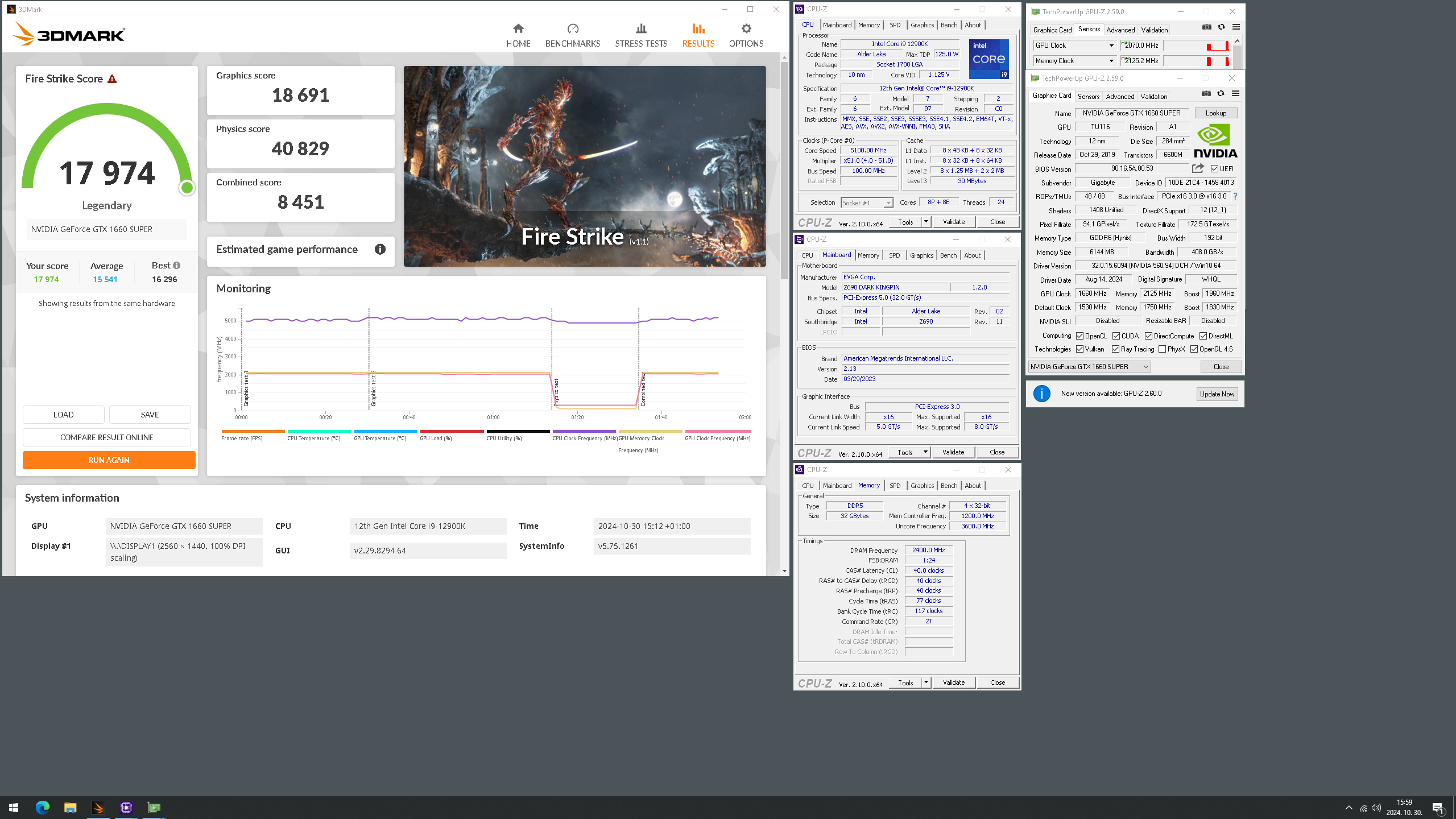Click the info icon beside Best score

tap(177, 266)
